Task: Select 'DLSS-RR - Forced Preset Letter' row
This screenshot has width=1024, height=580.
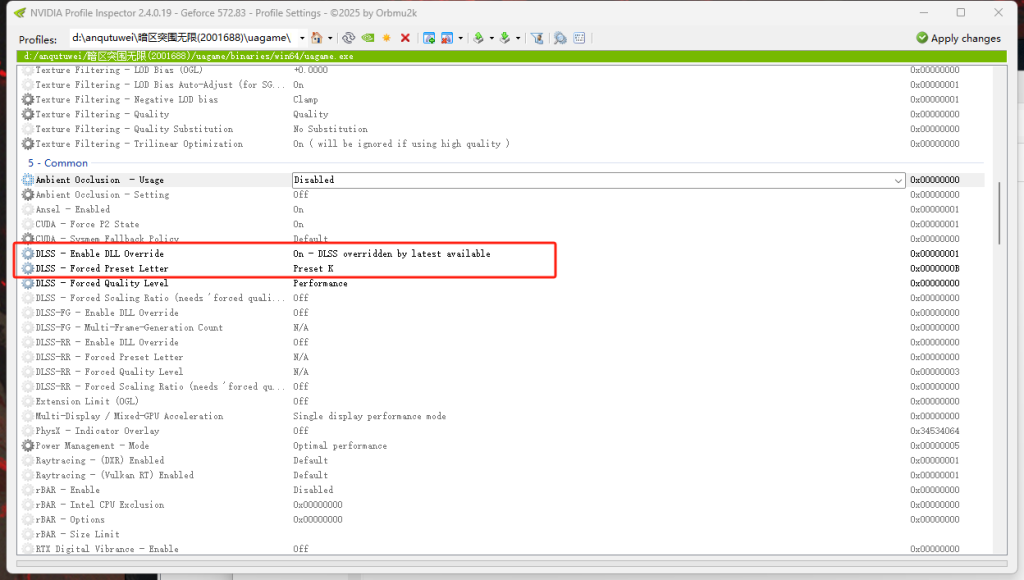Action: (503, 357)
